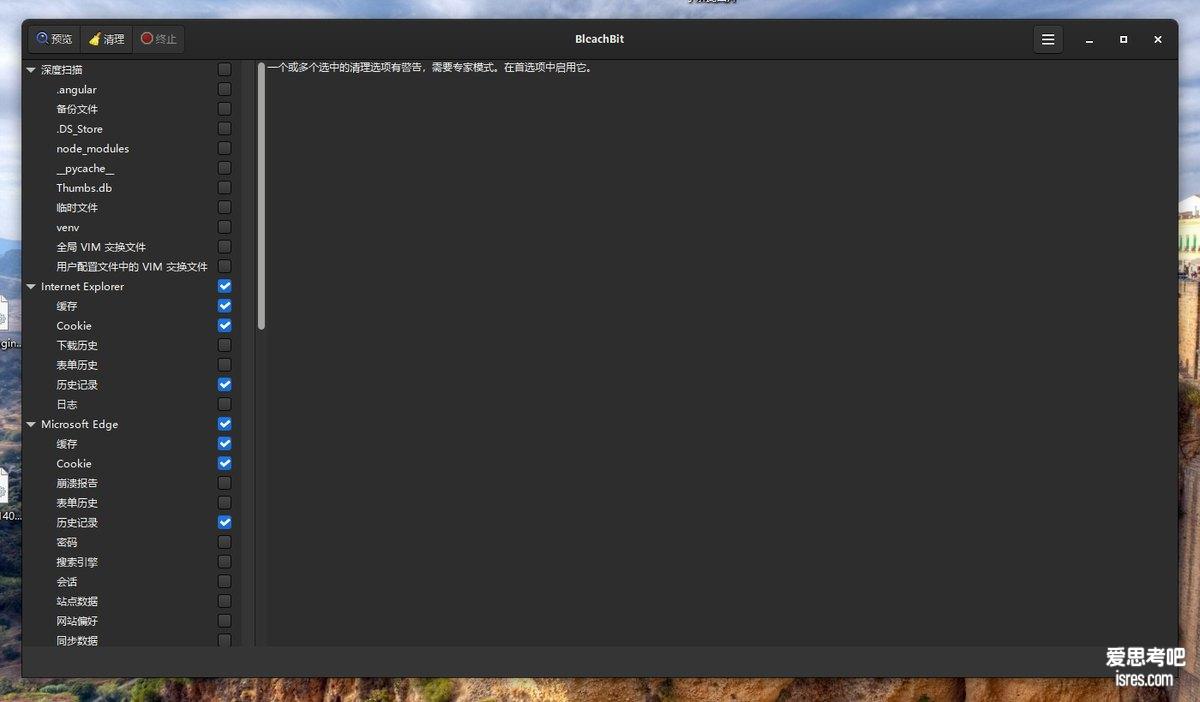Image resolution: width=1200 pixels, height=702 pixels.
Task: Enable the 全局 VIM 交换文件 checkbox
Action: (x=224, y=247)
